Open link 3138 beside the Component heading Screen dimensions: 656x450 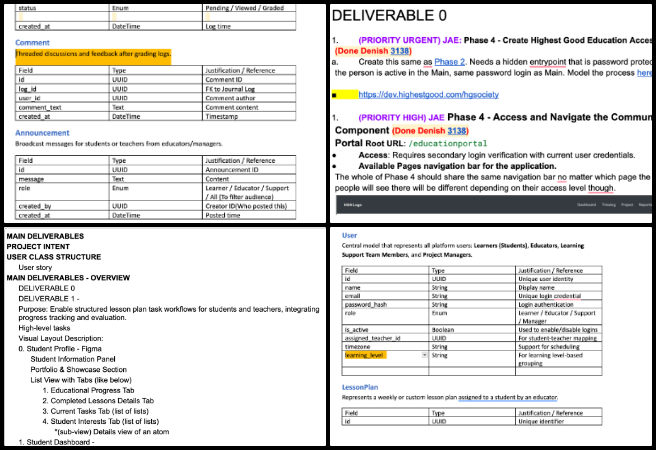tap(457, 131)
